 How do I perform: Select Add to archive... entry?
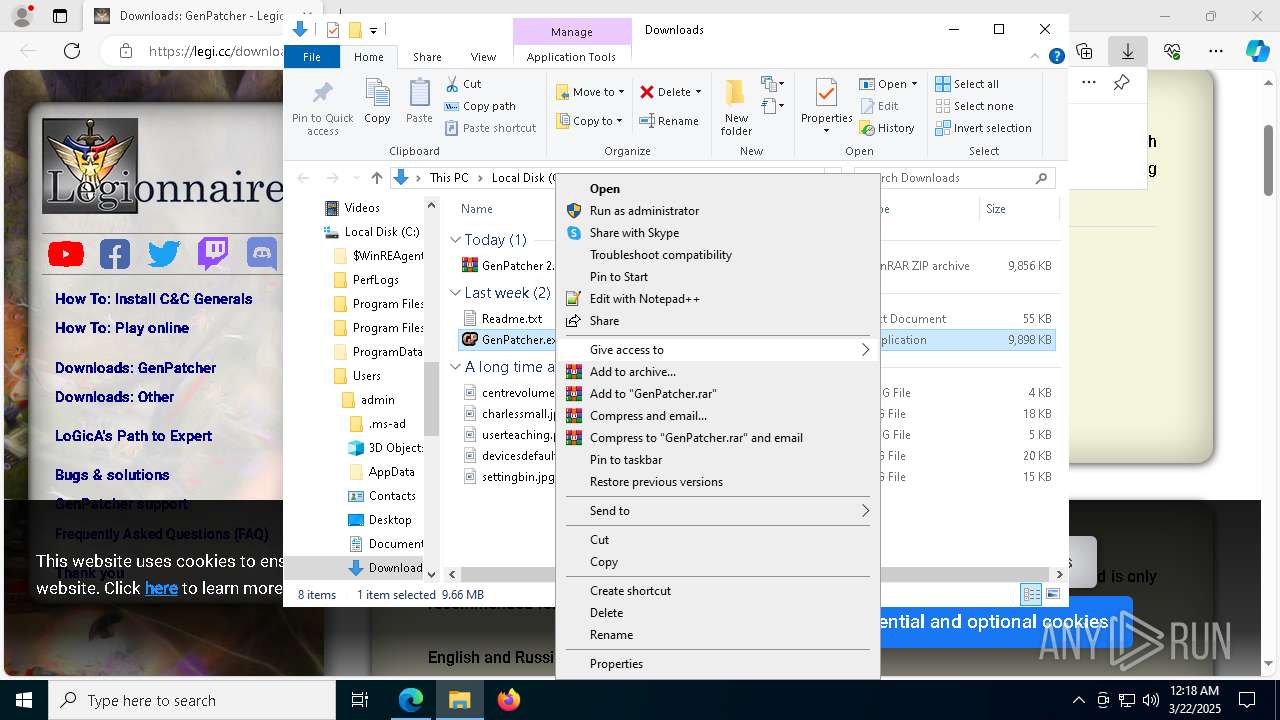point(717,372)
